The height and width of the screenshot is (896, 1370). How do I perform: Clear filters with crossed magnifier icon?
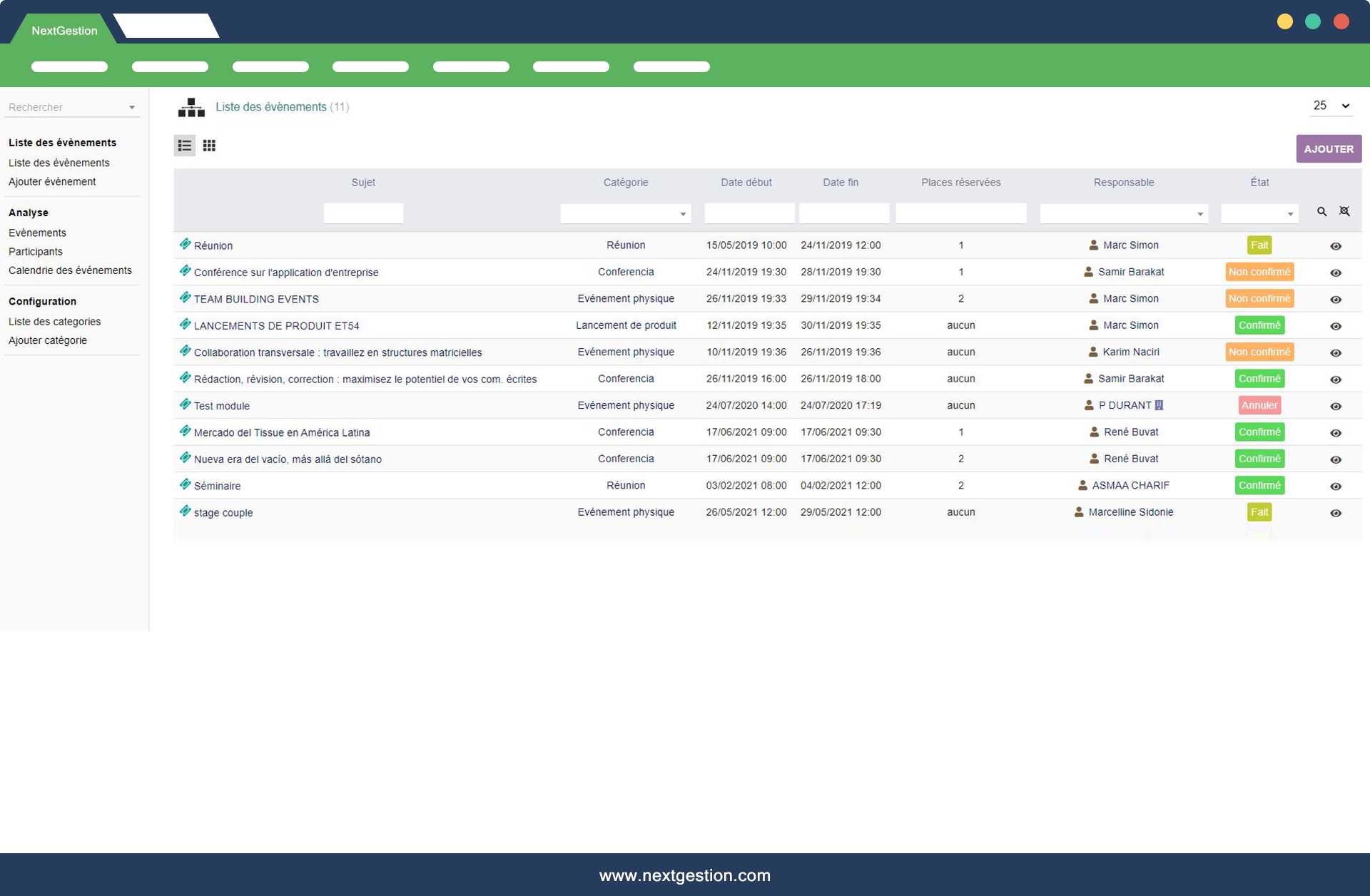click(1344, 212)
